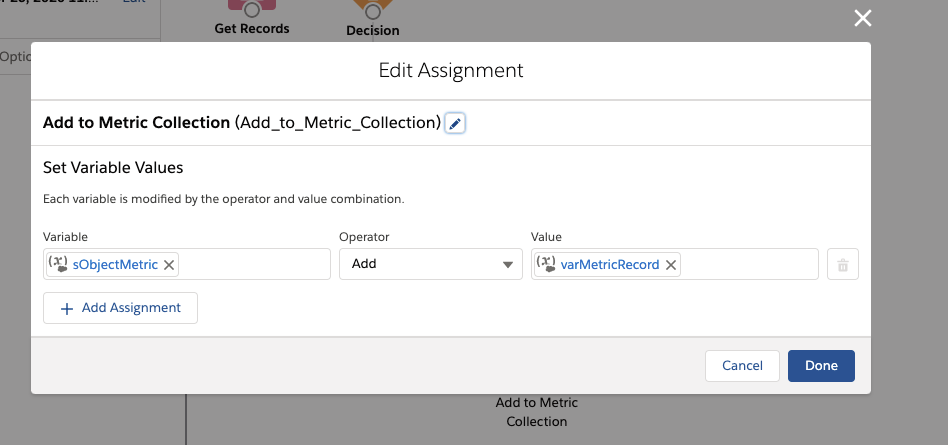Click the Add_to_Metric_Collection API name text
The width and height of the screenshot is (948, 445).
tap(338, 123)
